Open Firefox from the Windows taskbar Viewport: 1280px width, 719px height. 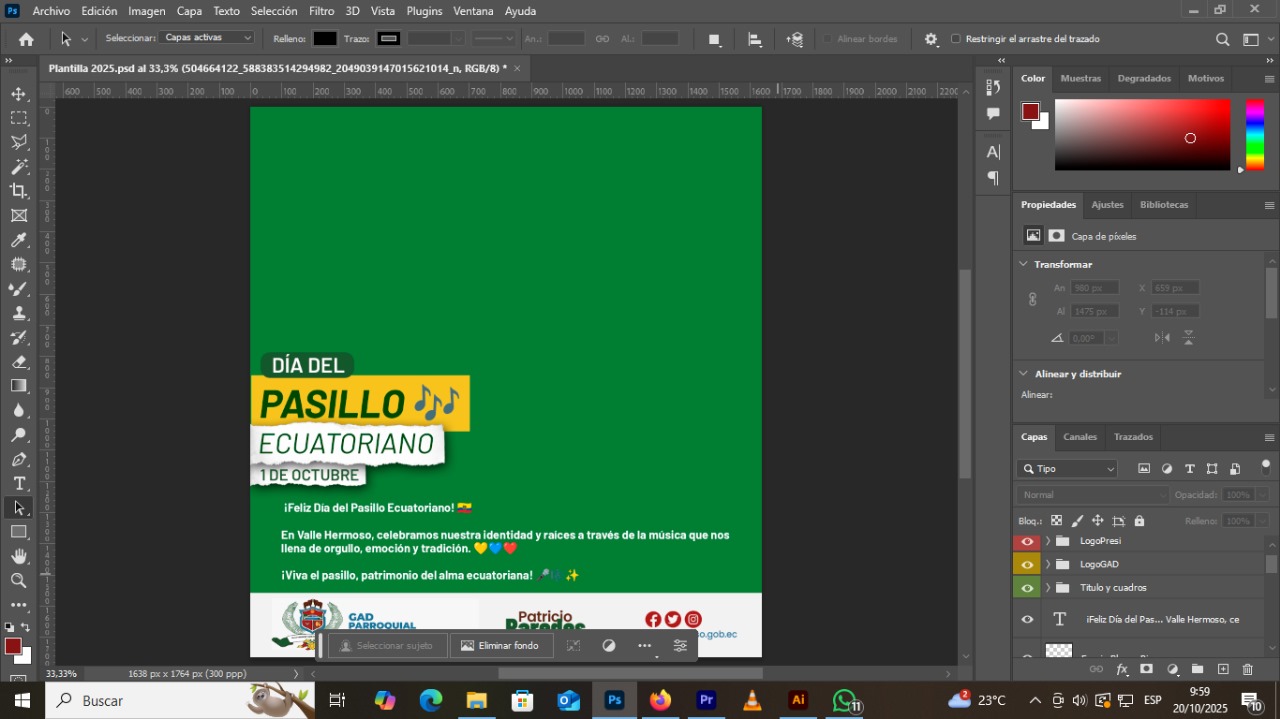(x=660, y=700)
